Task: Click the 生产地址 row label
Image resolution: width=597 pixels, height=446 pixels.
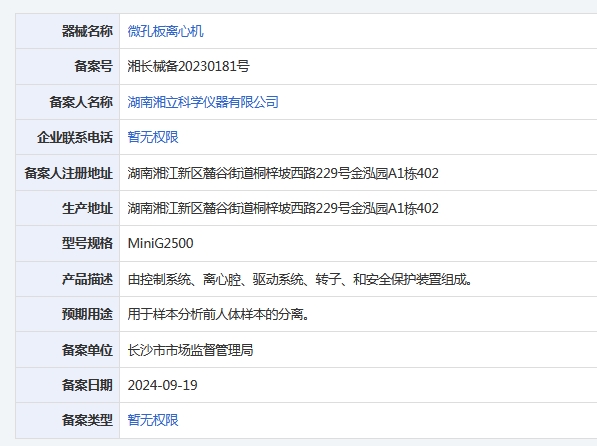Action: pyautogui.click(x=87, y=208)
